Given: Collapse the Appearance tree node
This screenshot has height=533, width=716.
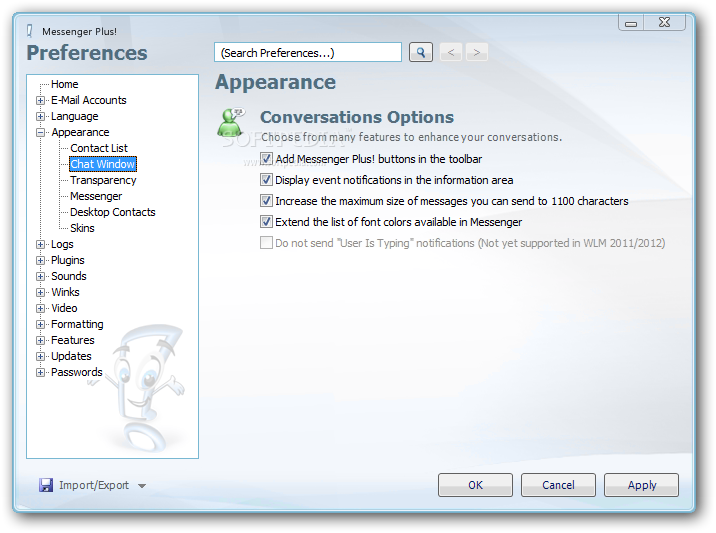Looking at the screenshot, I should pyautogui.click(x=41, y=132).
